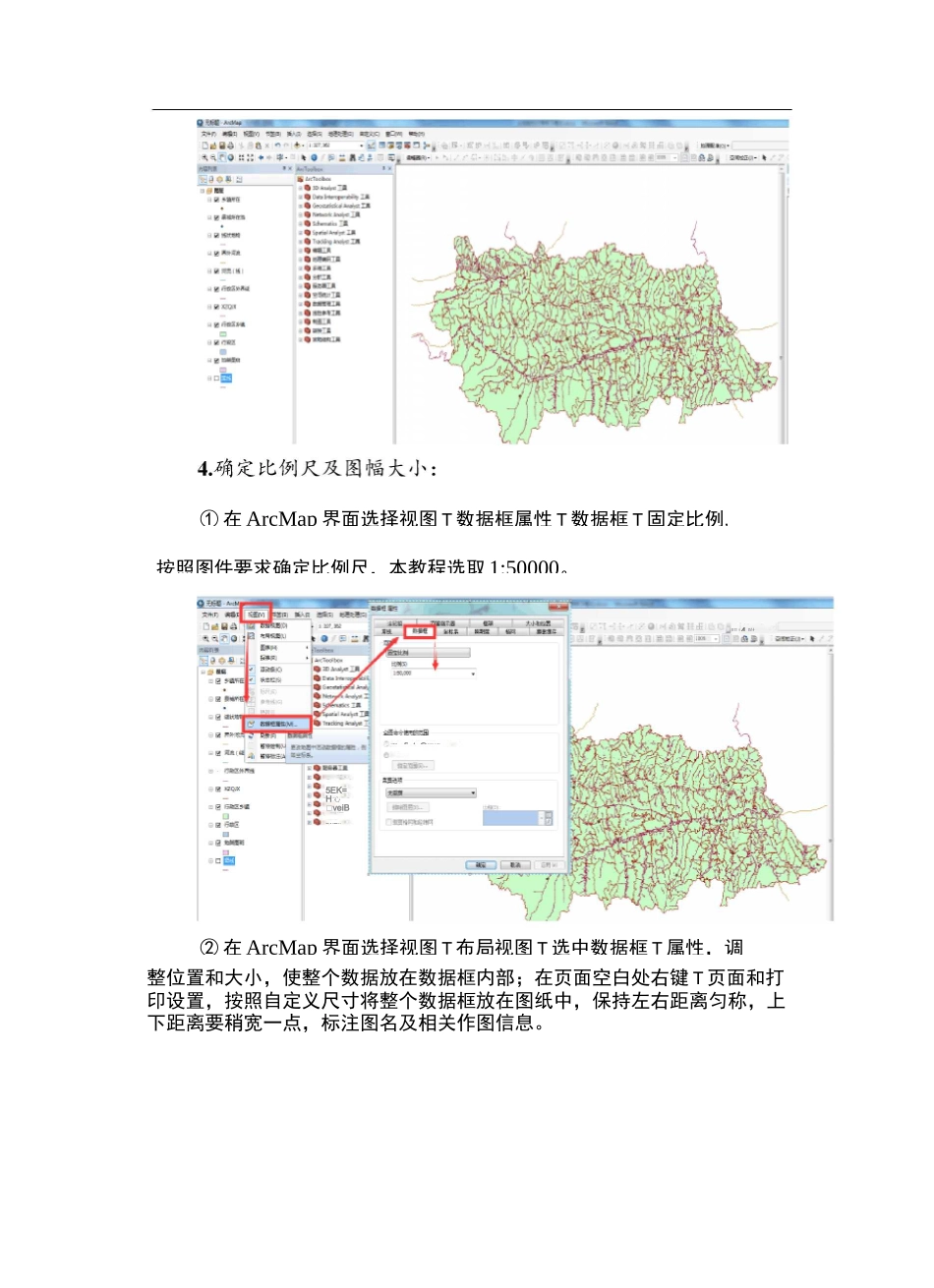This screenshot has width=934, height=1288.
Task: Choose 数据框属性(M) in lower View menu
Action: 277,724
